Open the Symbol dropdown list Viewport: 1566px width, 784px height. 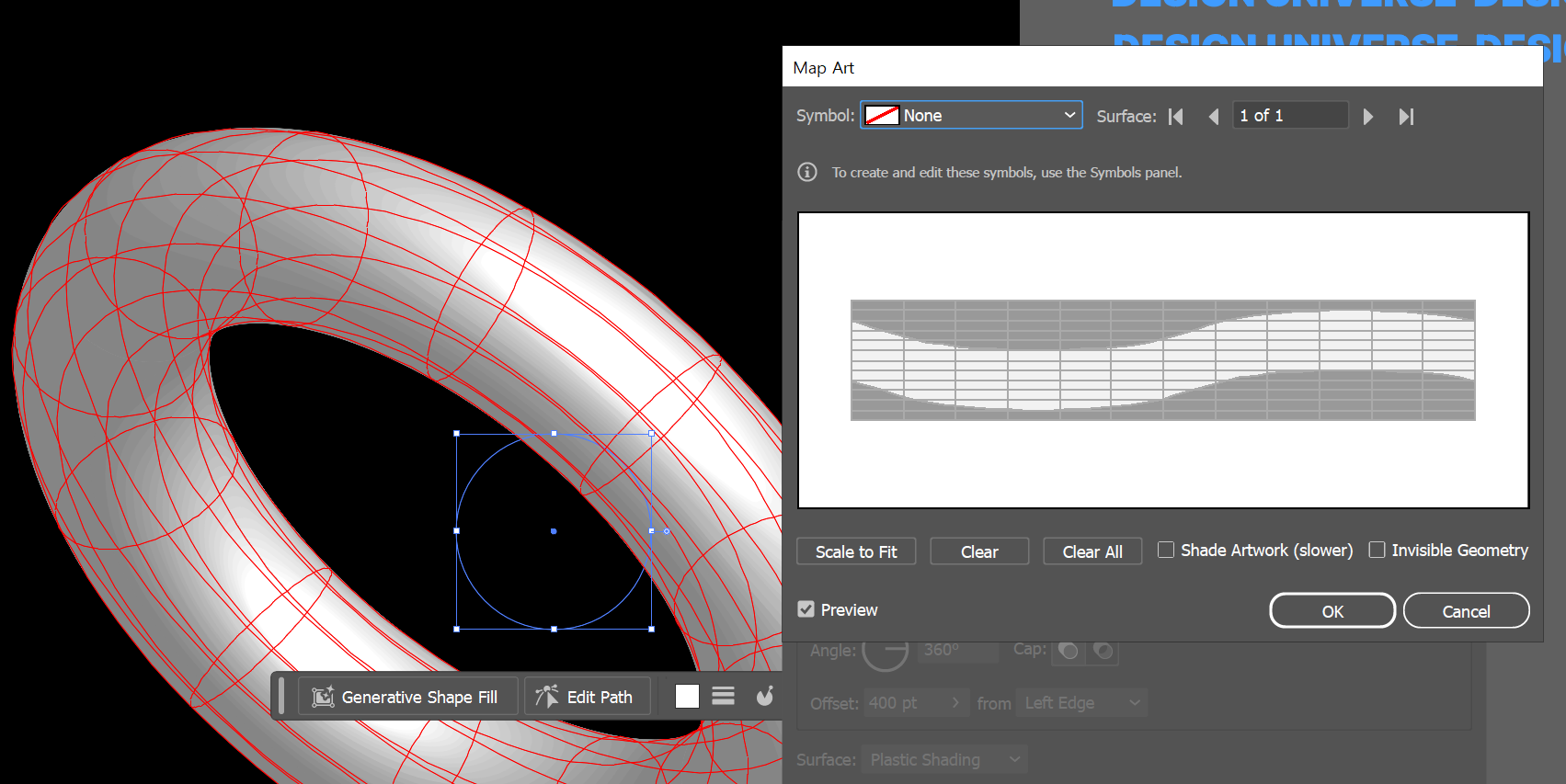point(971,115)
